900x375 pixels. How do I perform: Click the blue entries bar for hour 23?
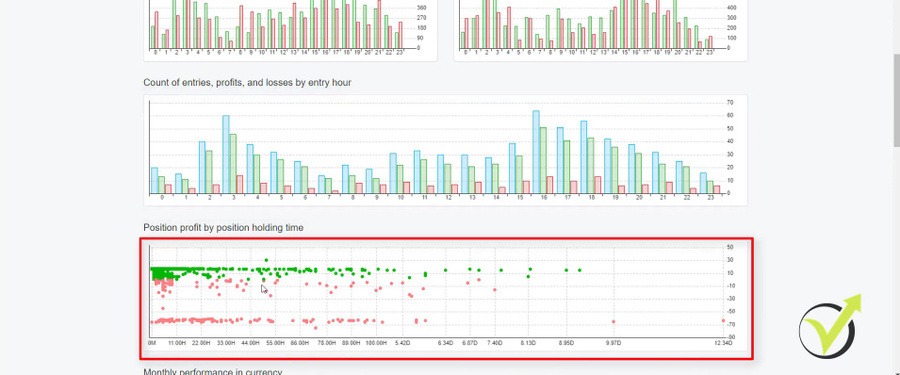click(703, 183)
